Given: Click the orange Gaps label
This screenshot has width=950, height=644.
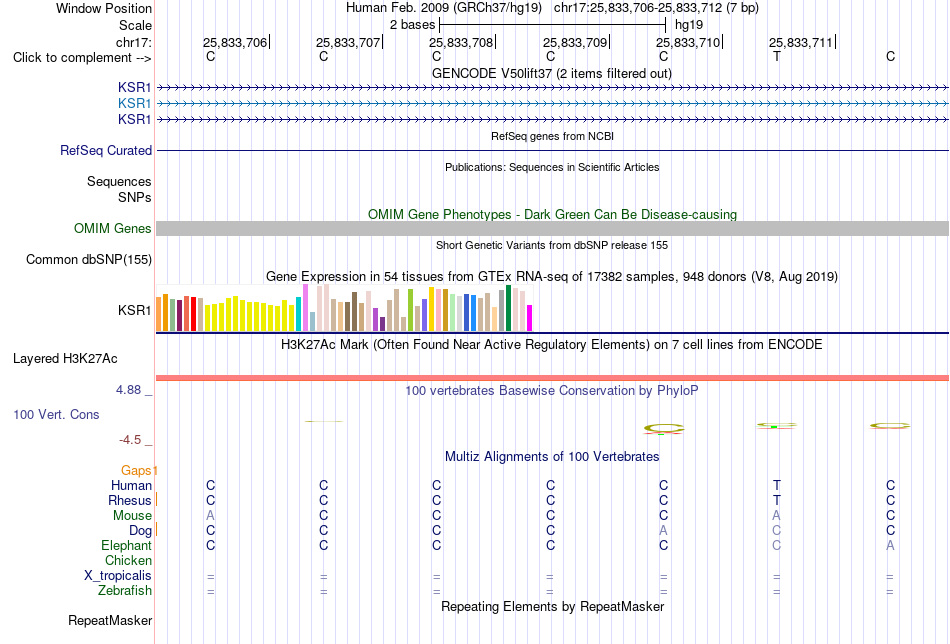Looking at the screenshot, I should tap(136, 470).
